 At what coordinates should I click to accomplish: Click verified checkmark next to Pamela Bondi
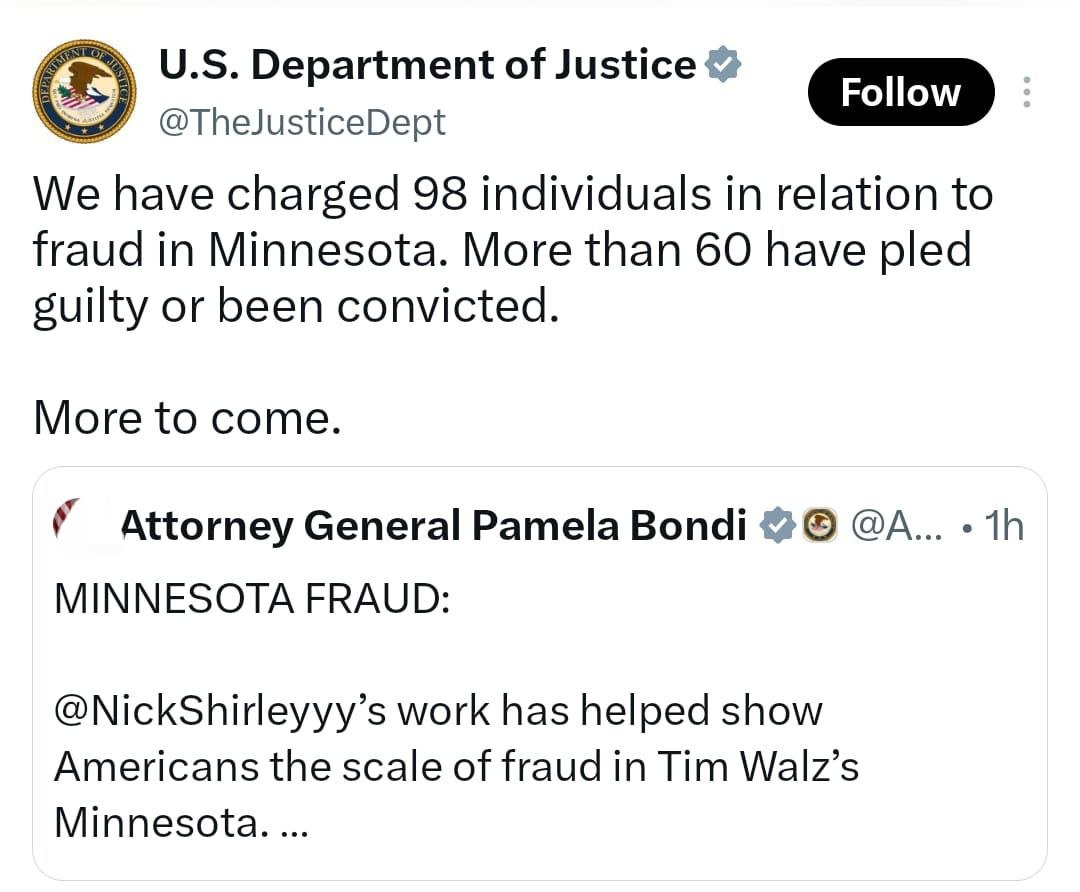(x=776, y=525)
